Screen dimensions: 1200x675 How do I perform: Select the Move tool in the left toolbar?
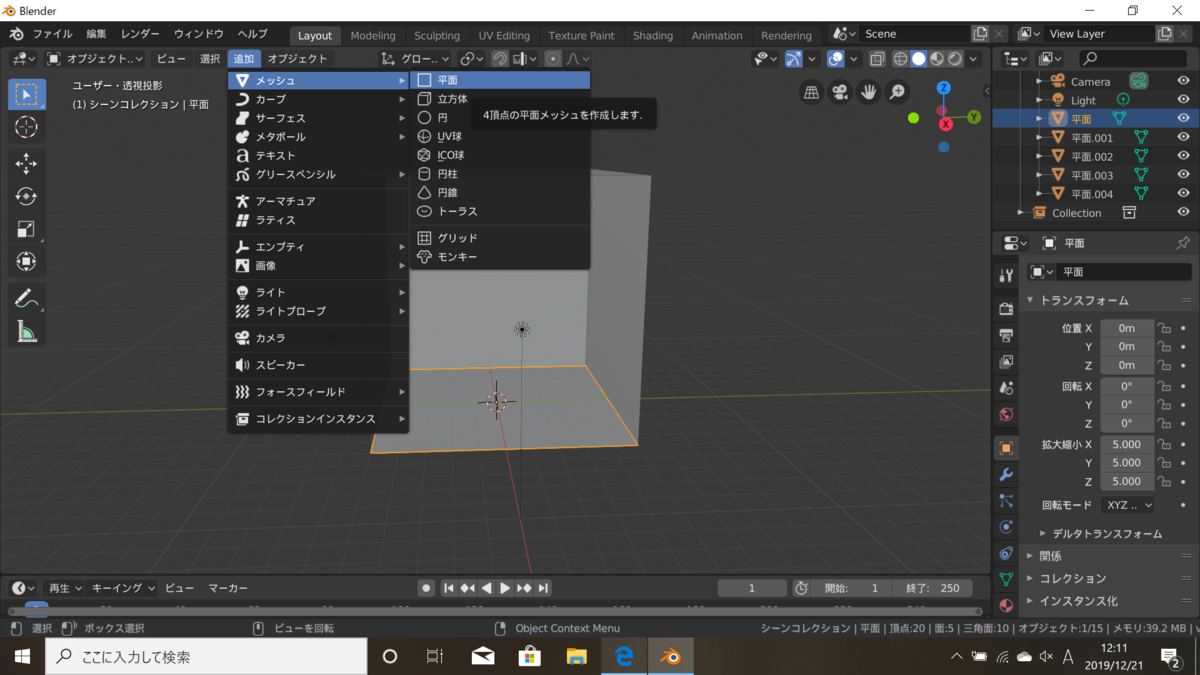point(26,163)
